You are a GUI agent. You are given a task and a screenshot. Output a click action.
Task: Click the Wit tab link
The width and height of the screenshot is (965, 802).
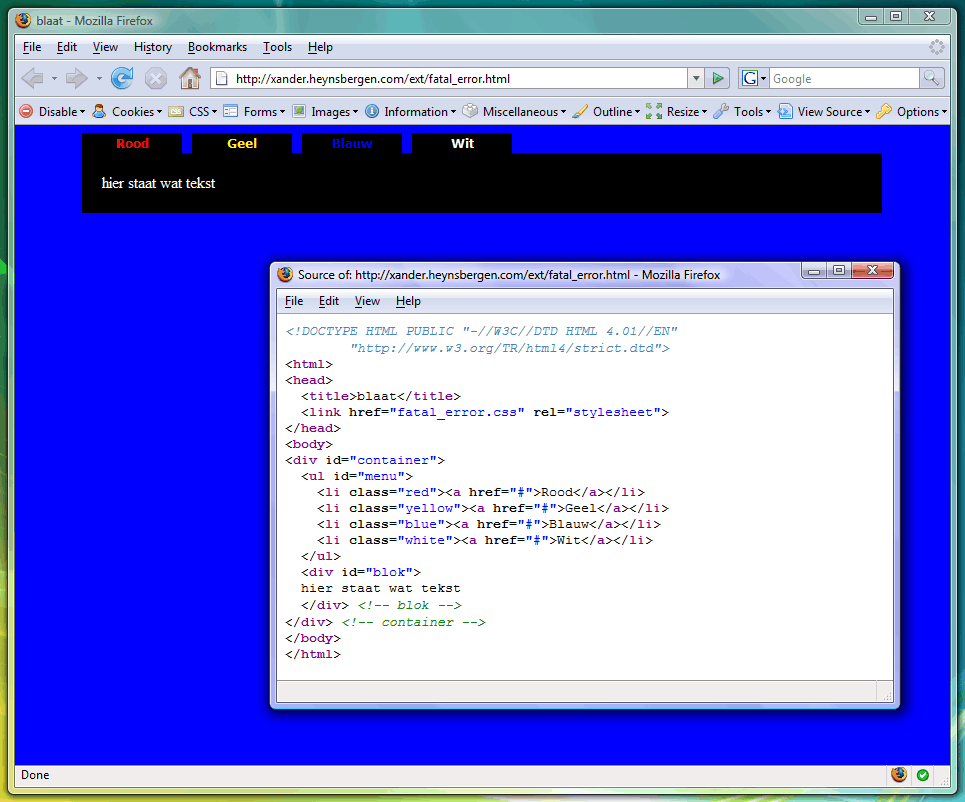coord(462,143)
